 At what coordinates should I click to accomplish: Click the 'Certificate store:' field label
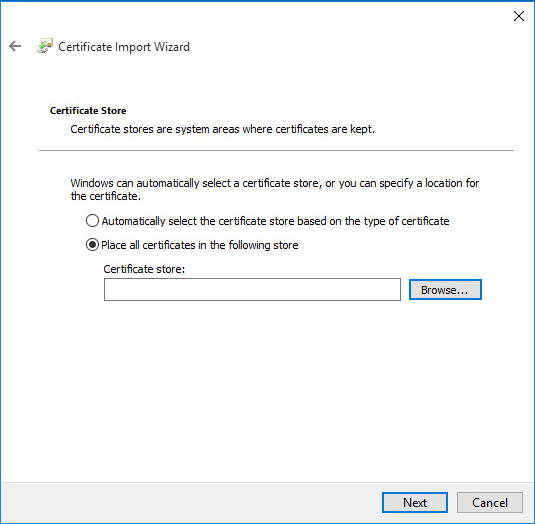(144, 269)
